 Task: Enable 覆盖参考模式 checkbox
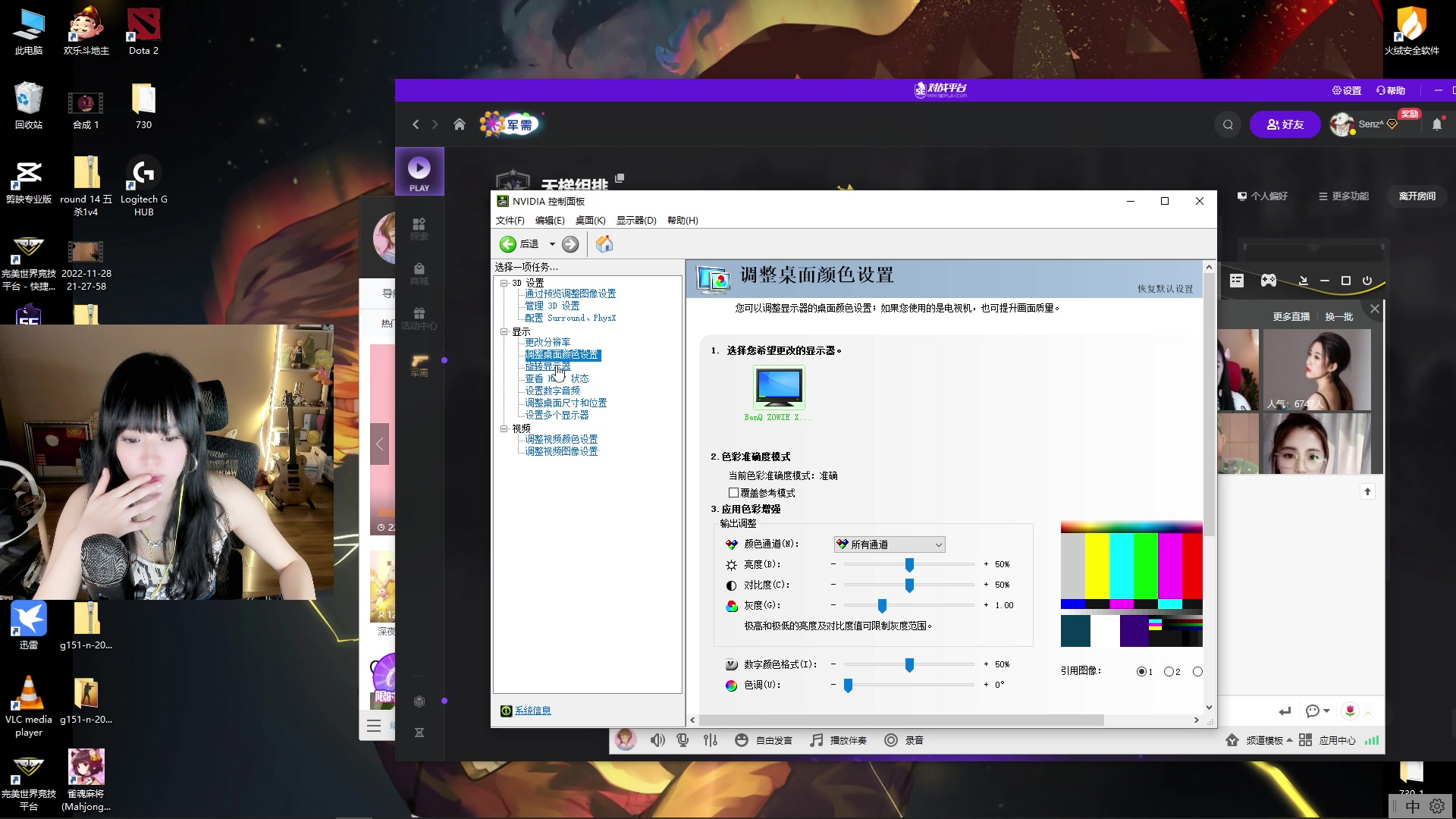[733, 493]
